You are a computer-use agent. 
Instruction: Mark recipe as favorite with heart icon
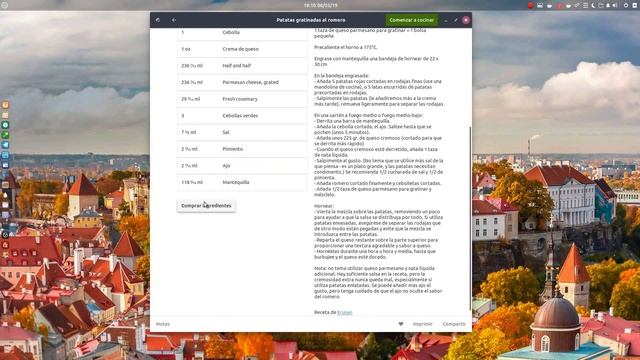tap(401, 324)
